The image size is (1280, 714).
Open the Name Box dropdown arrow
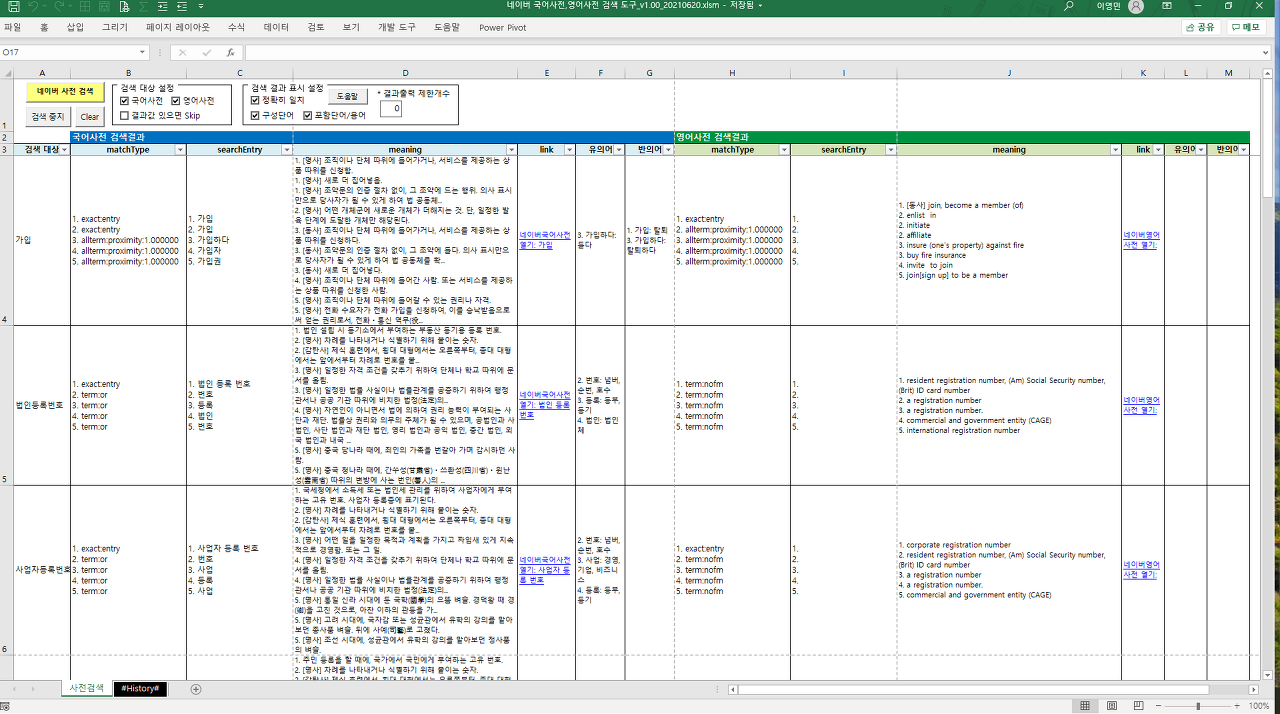143,52
